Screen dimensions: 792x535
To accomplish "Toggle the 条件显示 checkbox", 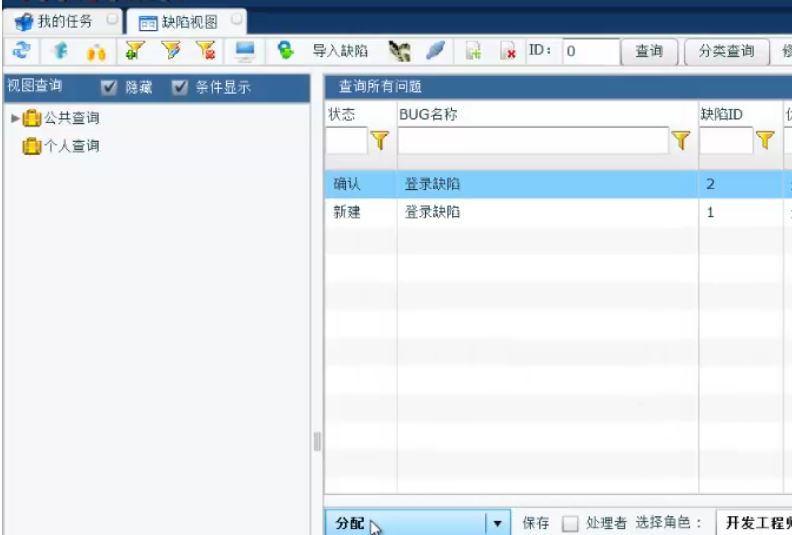I will tap(179, 88).
